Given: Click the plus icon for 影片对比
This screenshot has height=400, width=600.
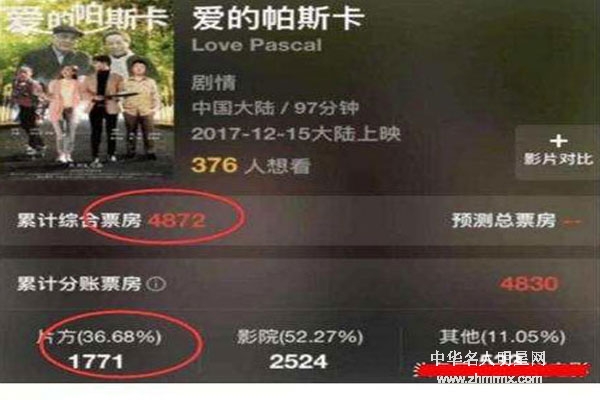Looking at the screenshot, I should coord(558,141).
